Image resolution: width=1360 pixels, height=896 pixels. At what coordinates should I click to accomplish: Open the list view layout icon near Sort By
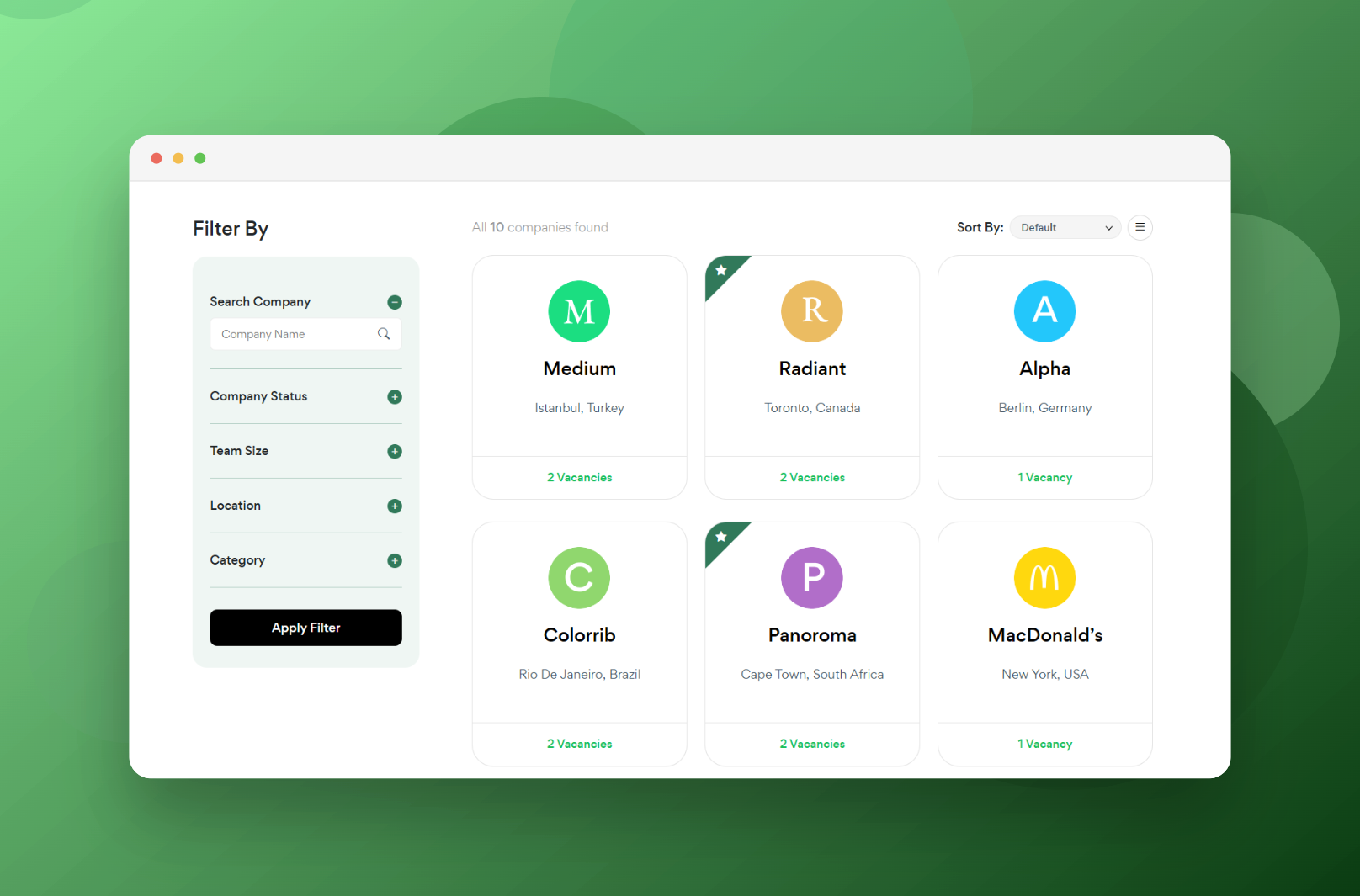(x=1140, y=227)
